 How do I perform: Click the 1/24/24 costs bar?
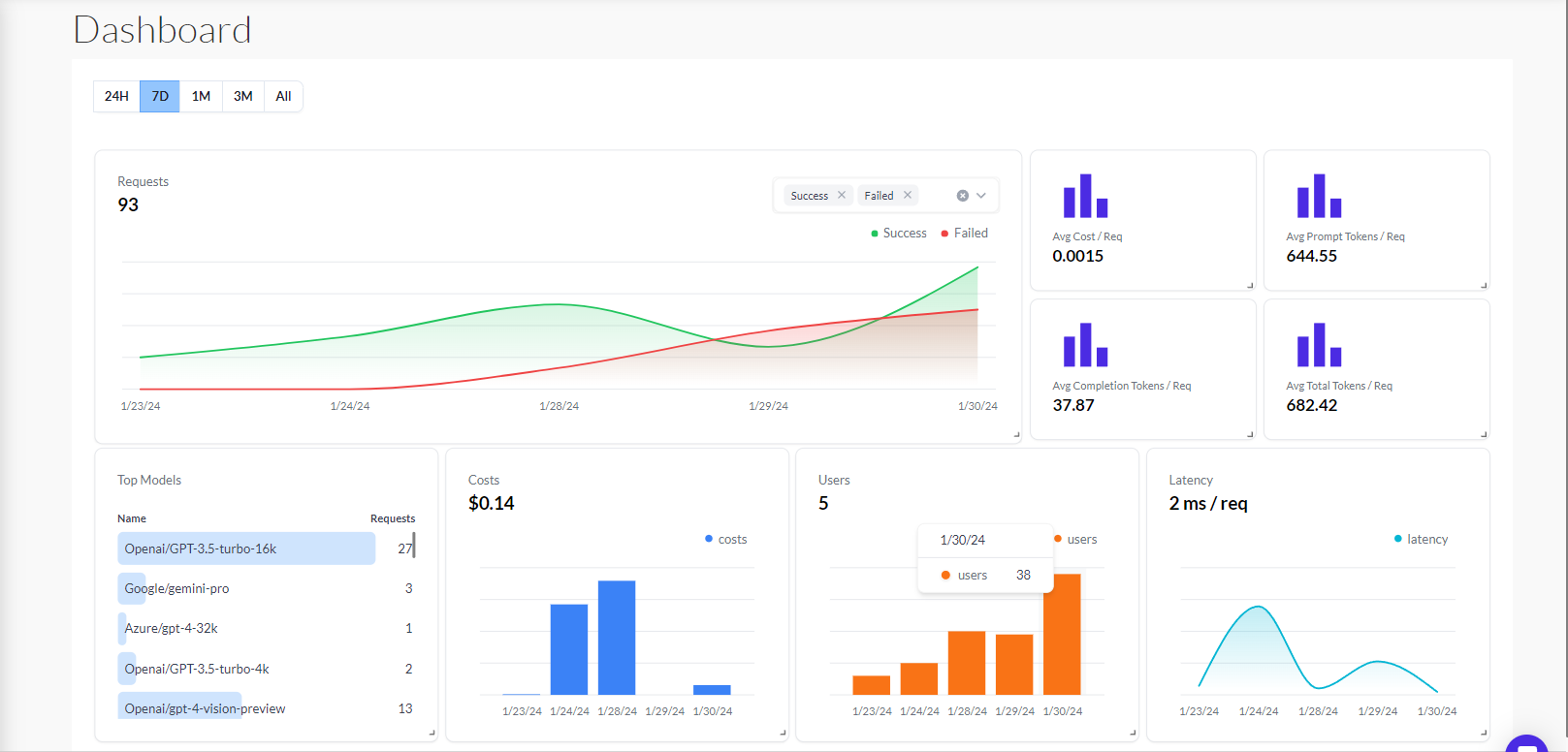click(569, 649)
